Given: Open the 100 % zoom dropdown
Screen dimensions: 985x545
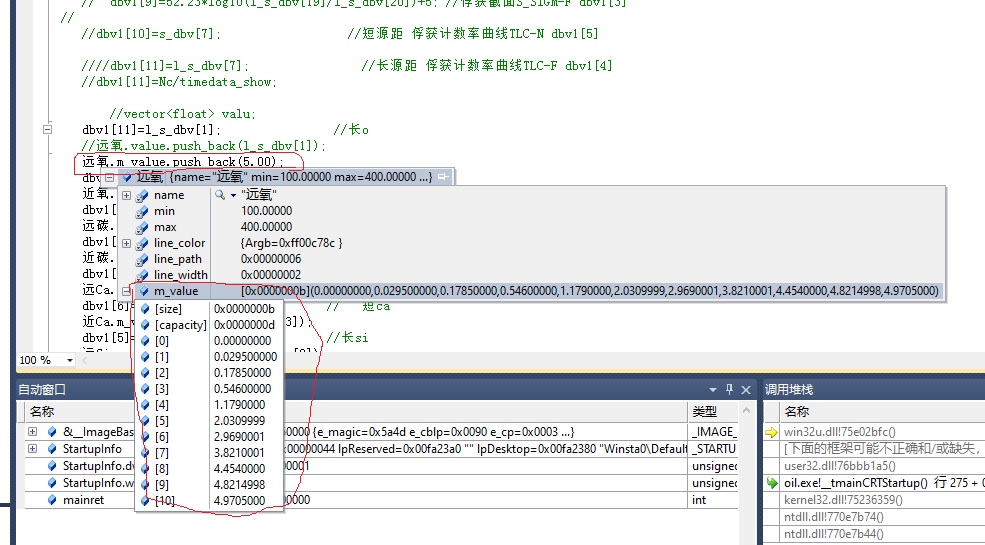Looking at the screenshot, I should 69,360.
